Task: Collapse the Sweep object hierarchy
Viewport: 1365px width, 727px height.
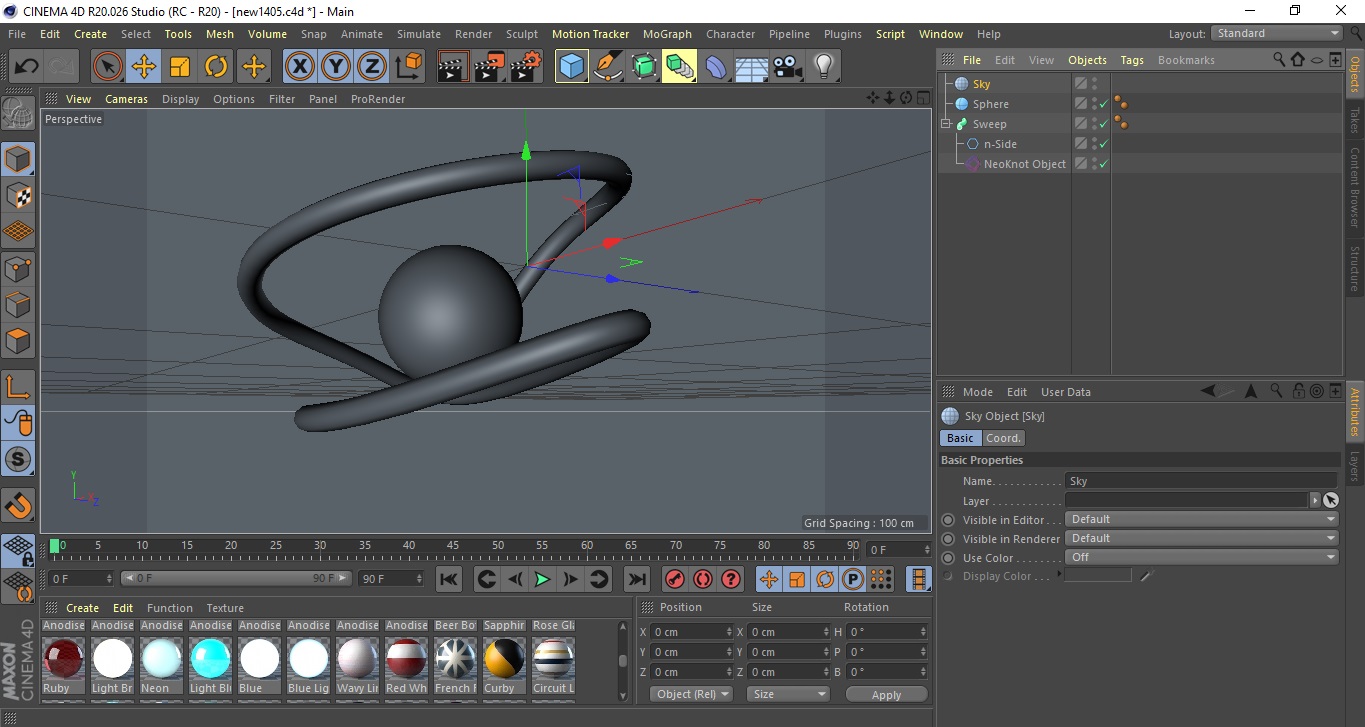Action: pos(945,124)
